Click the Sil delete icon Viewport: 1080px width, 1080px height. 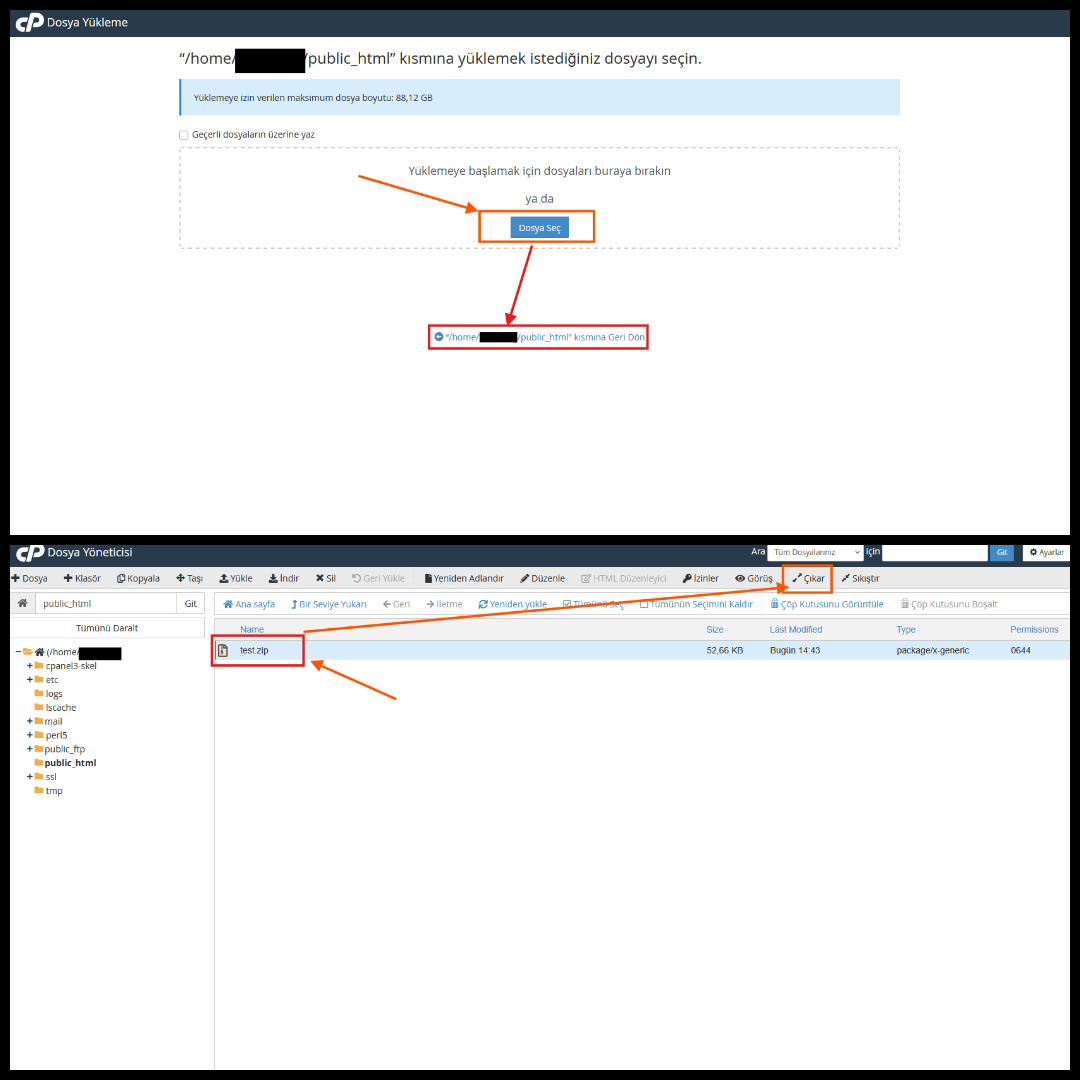[320, 578]
